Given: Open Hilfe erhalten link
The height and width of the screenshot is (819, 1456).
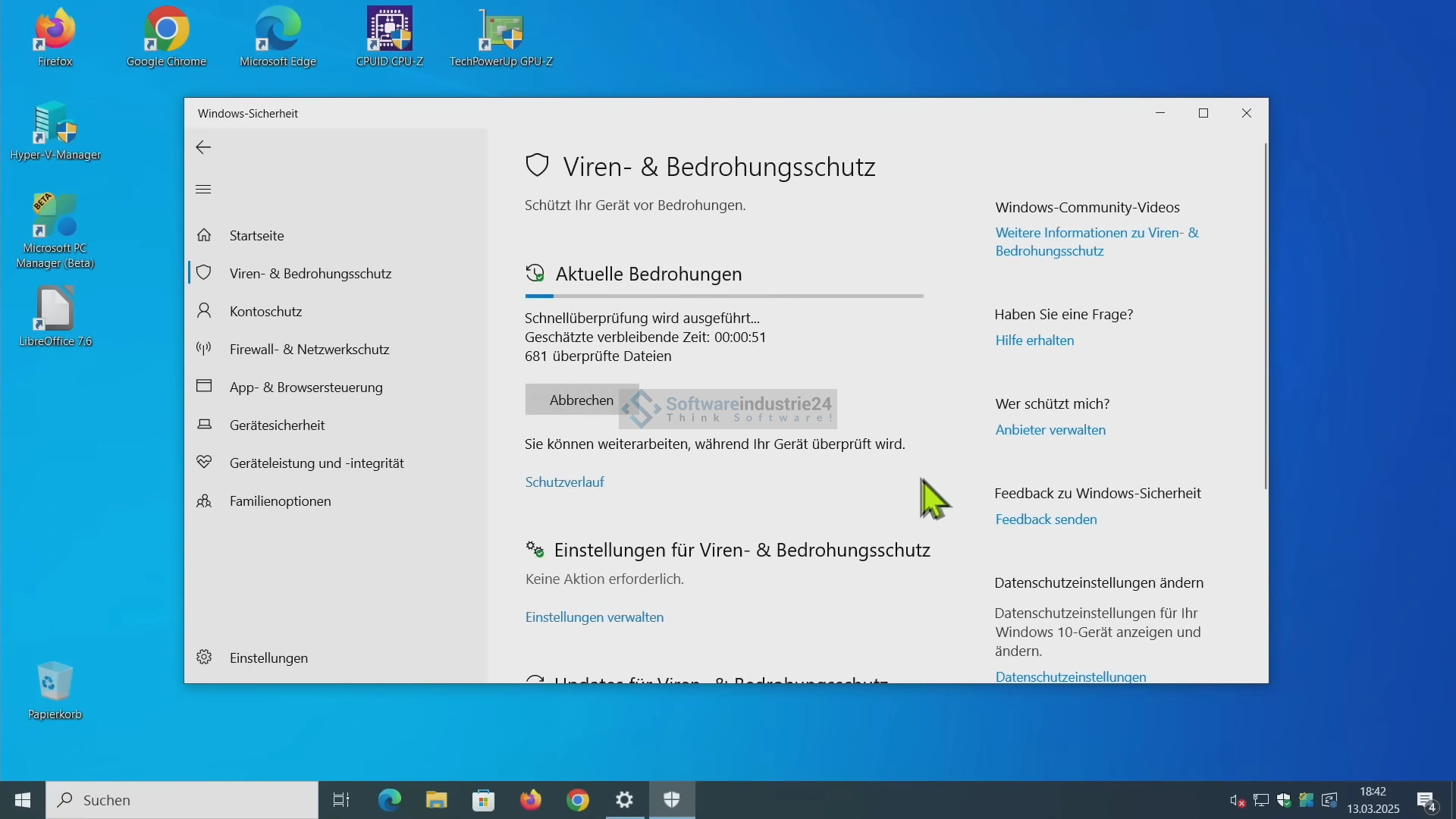Looking at the screenshot, I should tap(1034, 340).
